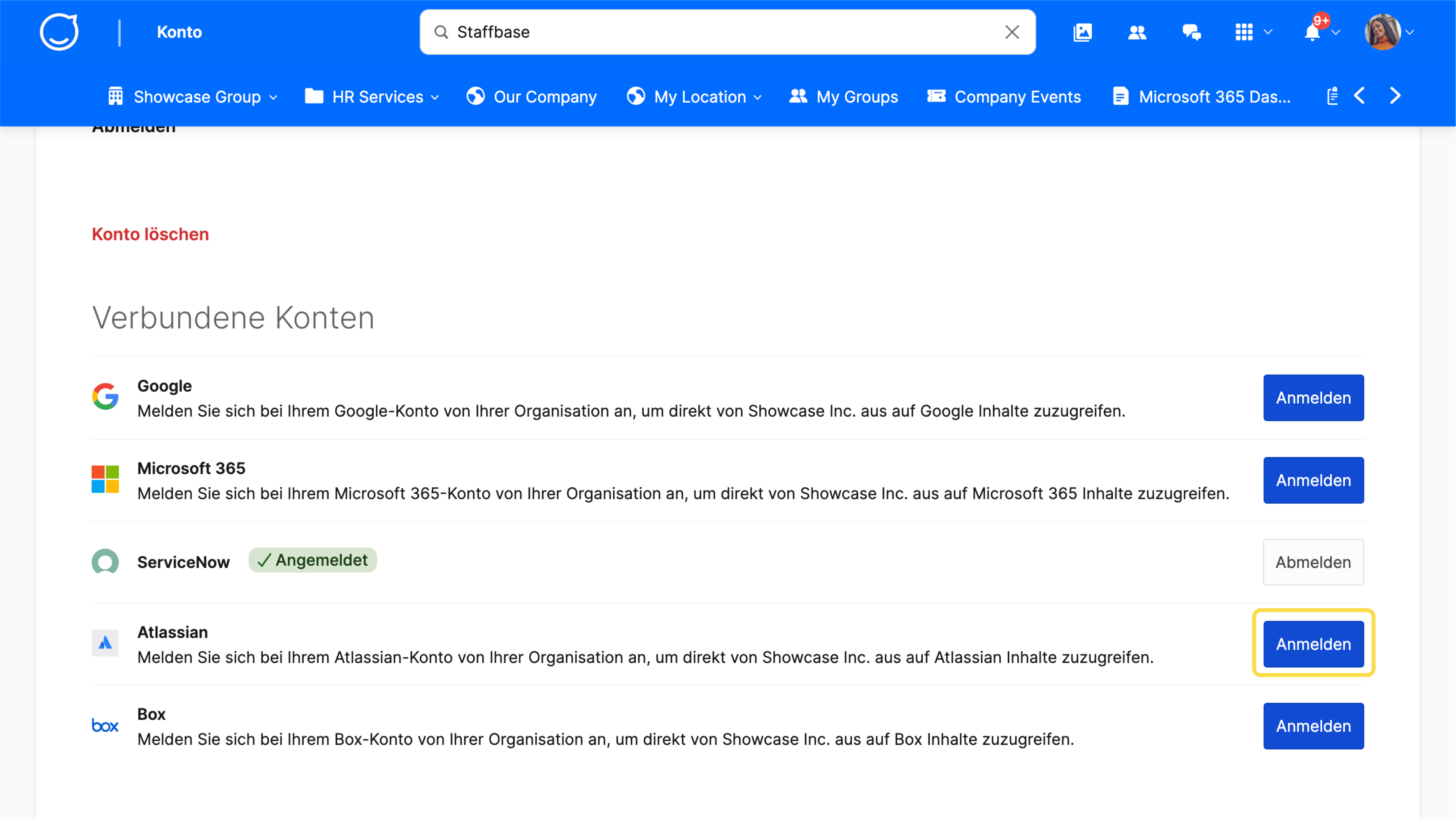
Task: Open the media gallery icon
Action: point(1082,32)
